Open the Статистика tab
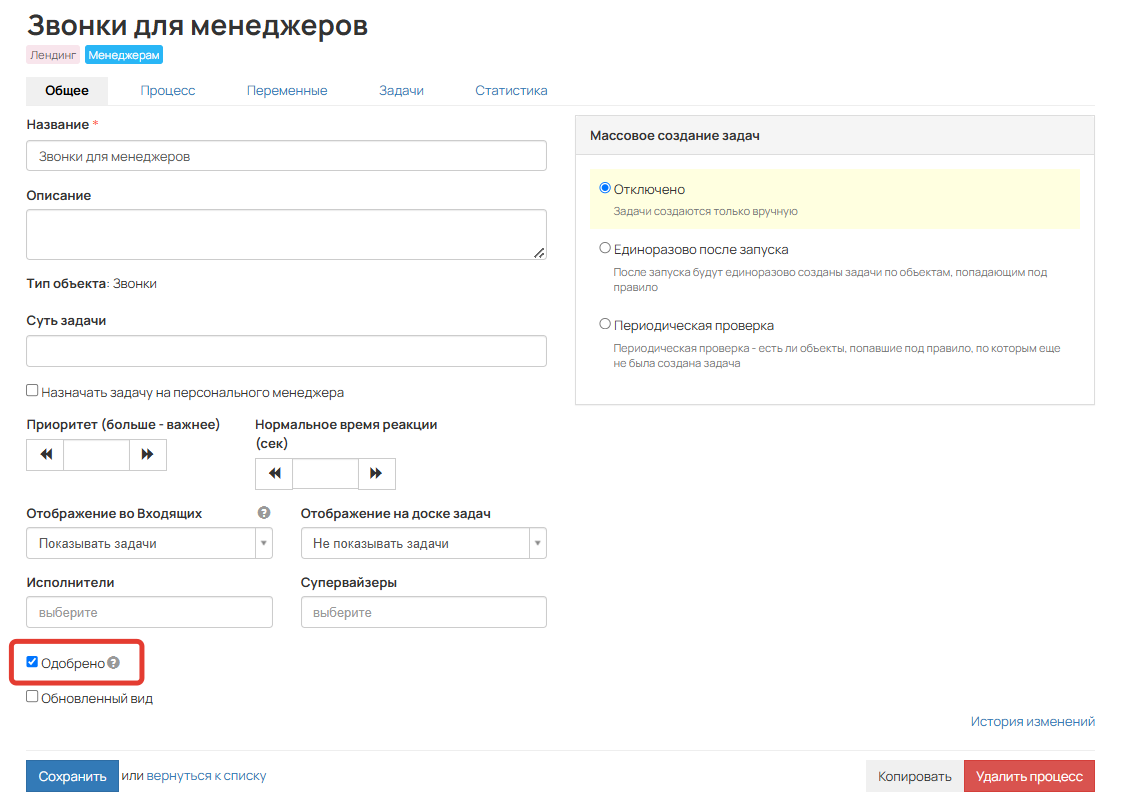The image size is (1129, 812). click(511, 90)
